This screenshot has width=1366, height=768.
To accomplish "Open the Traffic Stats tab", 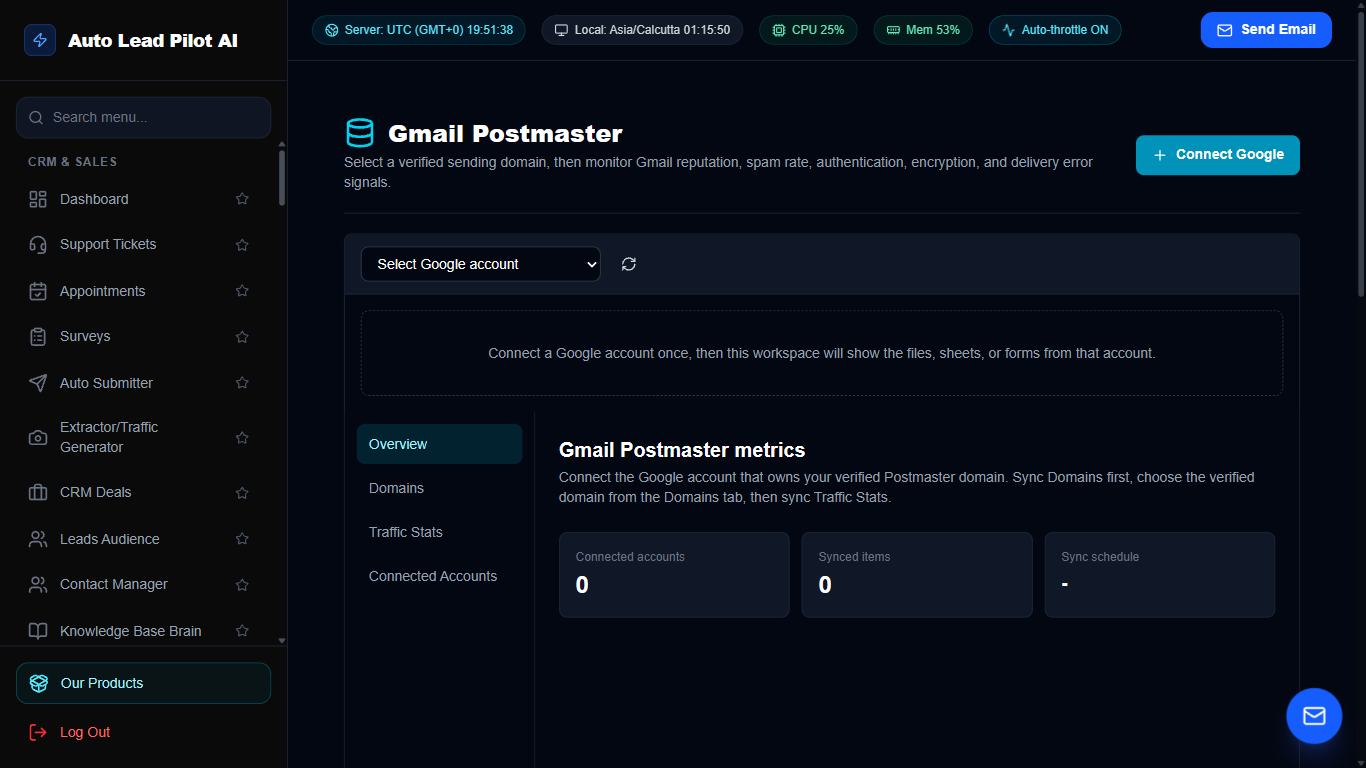I will point(439,532).
